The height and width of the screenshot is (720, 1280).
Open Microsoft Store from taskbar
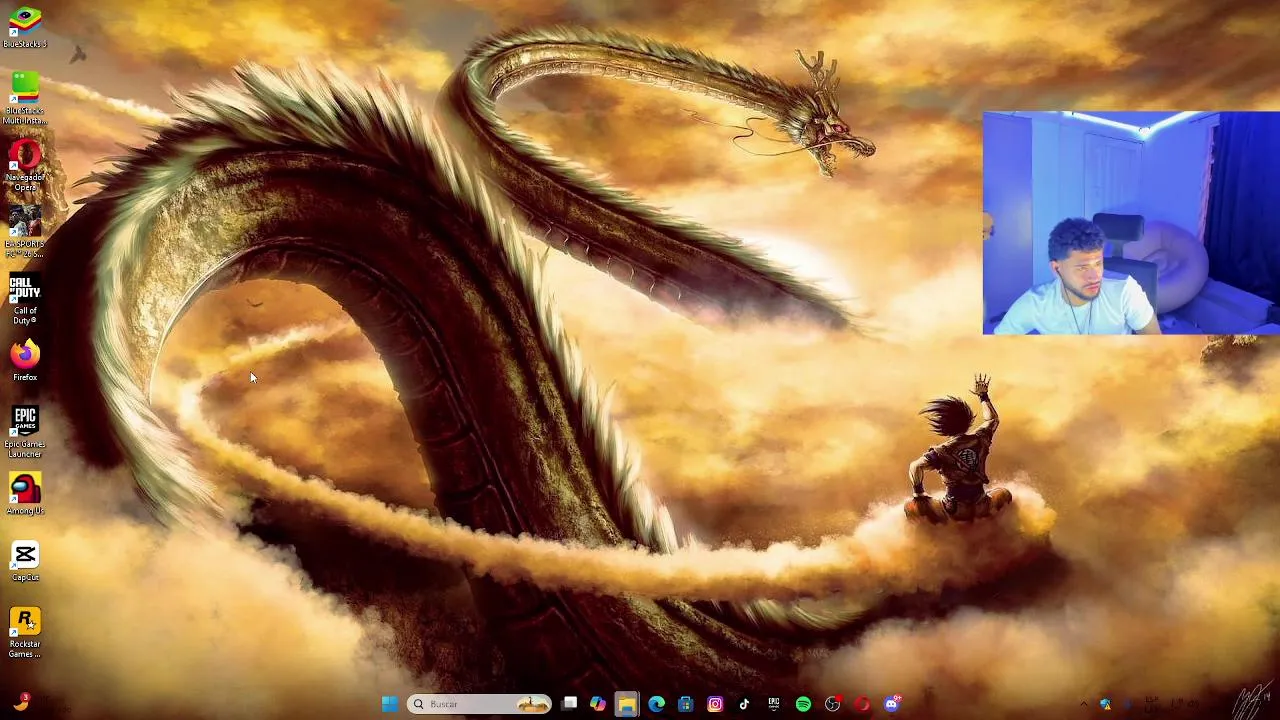pyautogui.click(x=685, y=704)
